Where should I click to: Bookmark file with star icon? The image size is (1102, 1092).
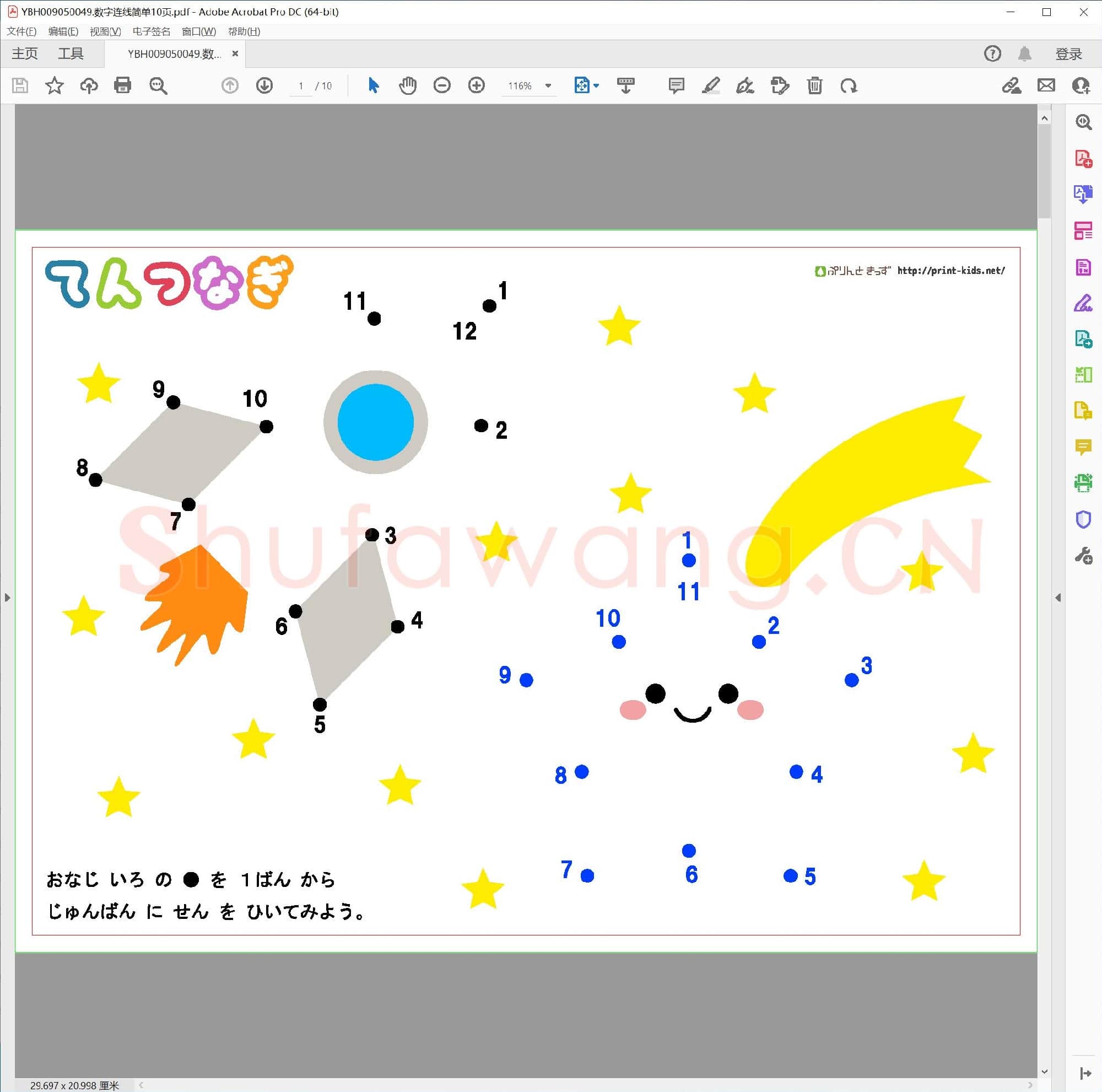coord(54,85)
